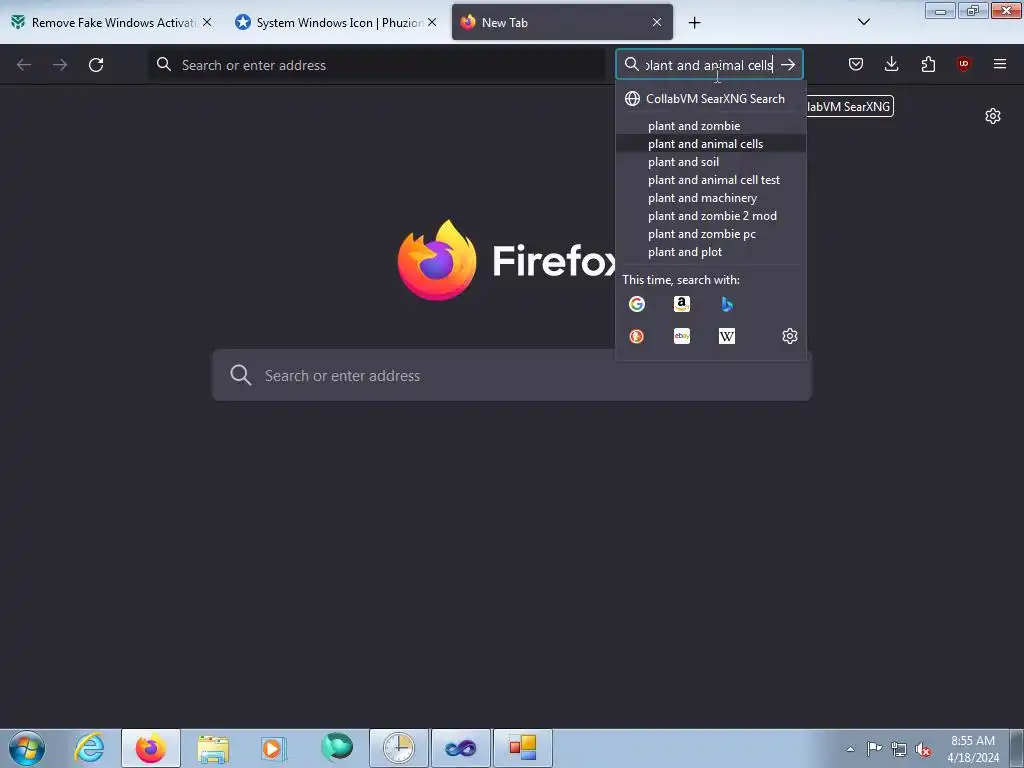Open the 8:55 AM date and time
The width and height of the screenshot is (1024, 768).
point(973,748)
